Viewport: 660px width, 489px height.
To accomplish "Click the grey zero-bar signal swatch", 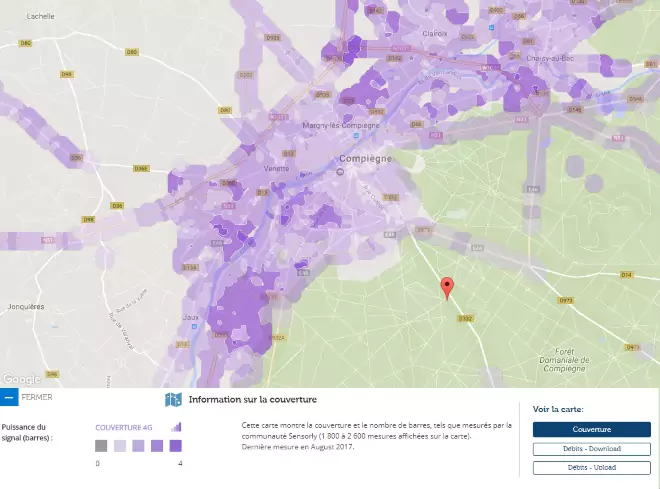I will pyautogui.click(x=101, y=446).
